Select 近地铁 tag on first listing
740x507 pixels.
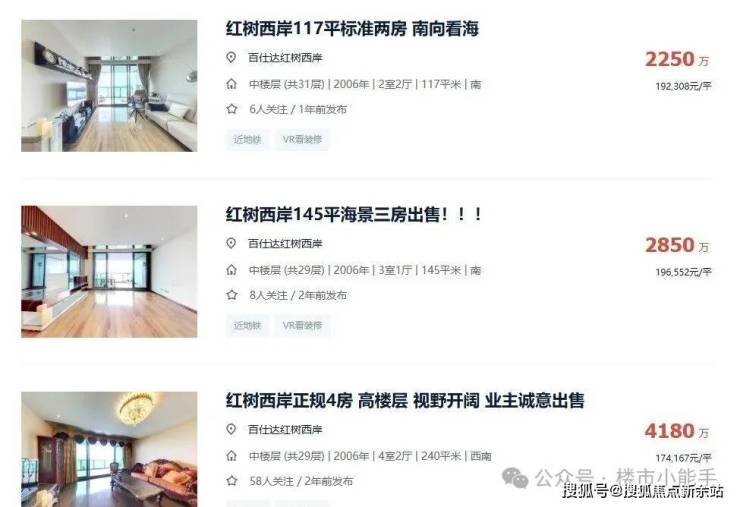click(x=247, y=139)
